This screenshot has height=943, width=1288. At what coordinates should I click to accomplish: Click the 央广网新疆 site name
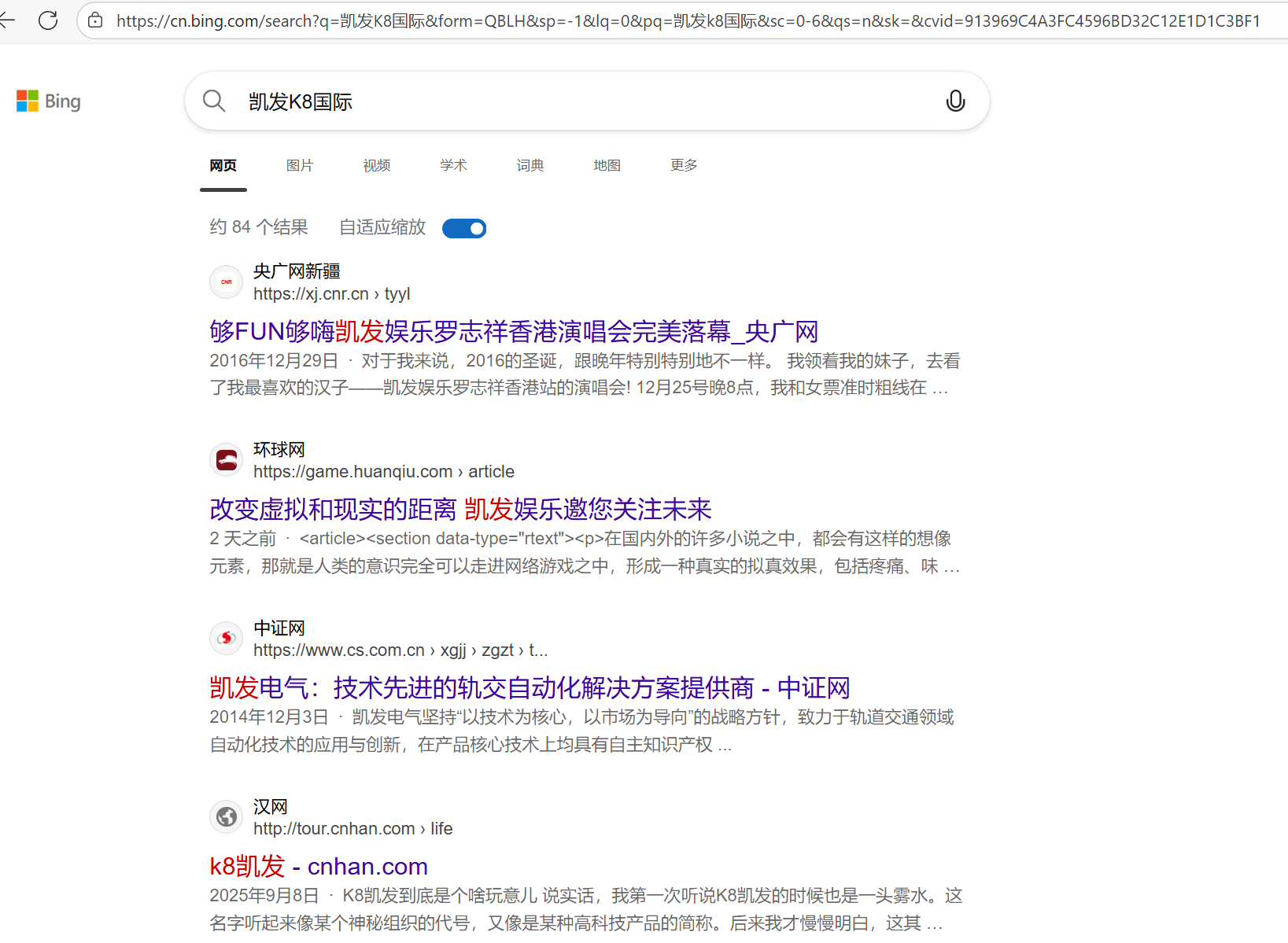point(297,271)
